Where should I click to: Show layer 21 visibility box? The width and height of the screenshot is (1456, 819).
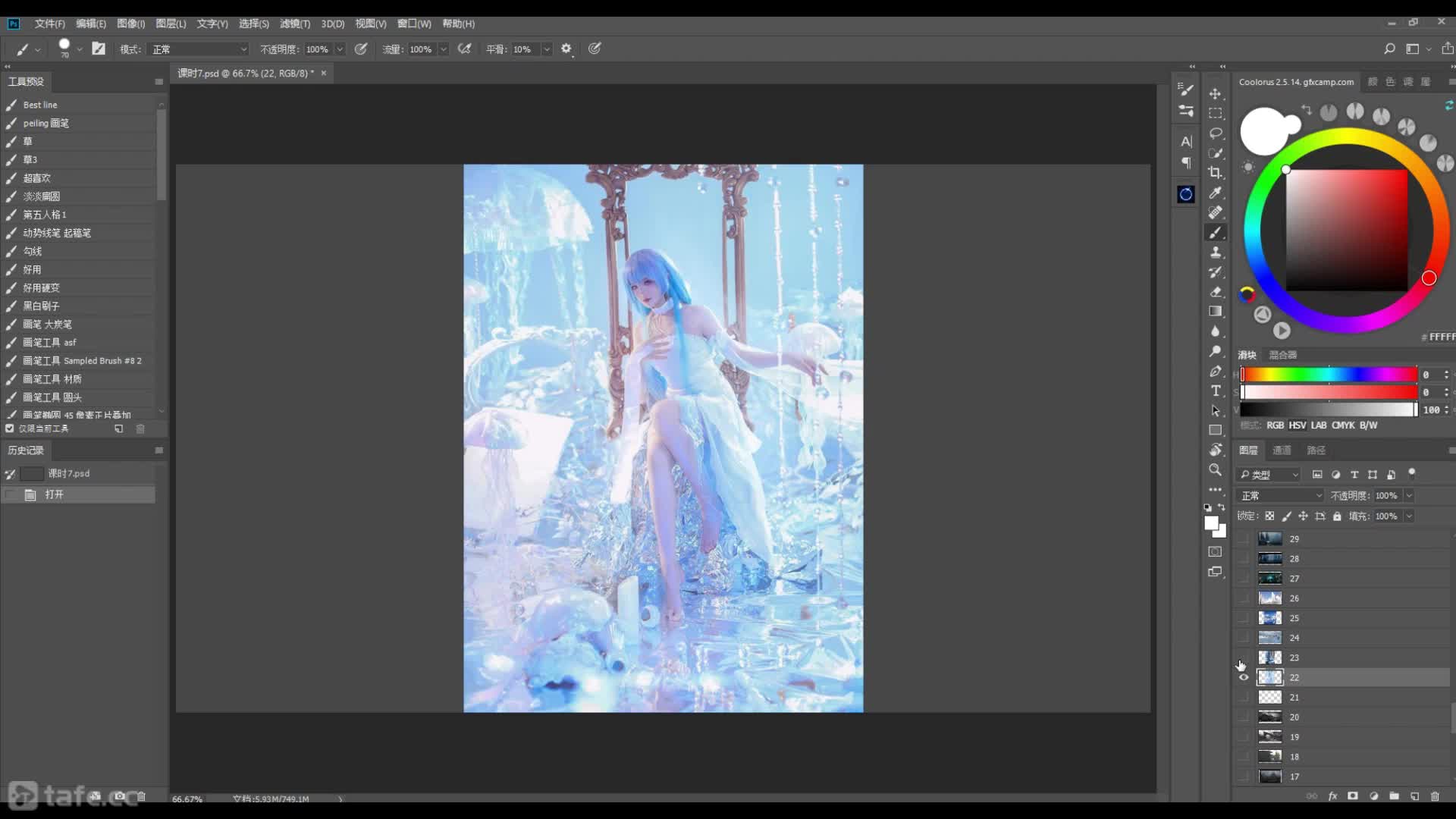tap(1244, 697)
